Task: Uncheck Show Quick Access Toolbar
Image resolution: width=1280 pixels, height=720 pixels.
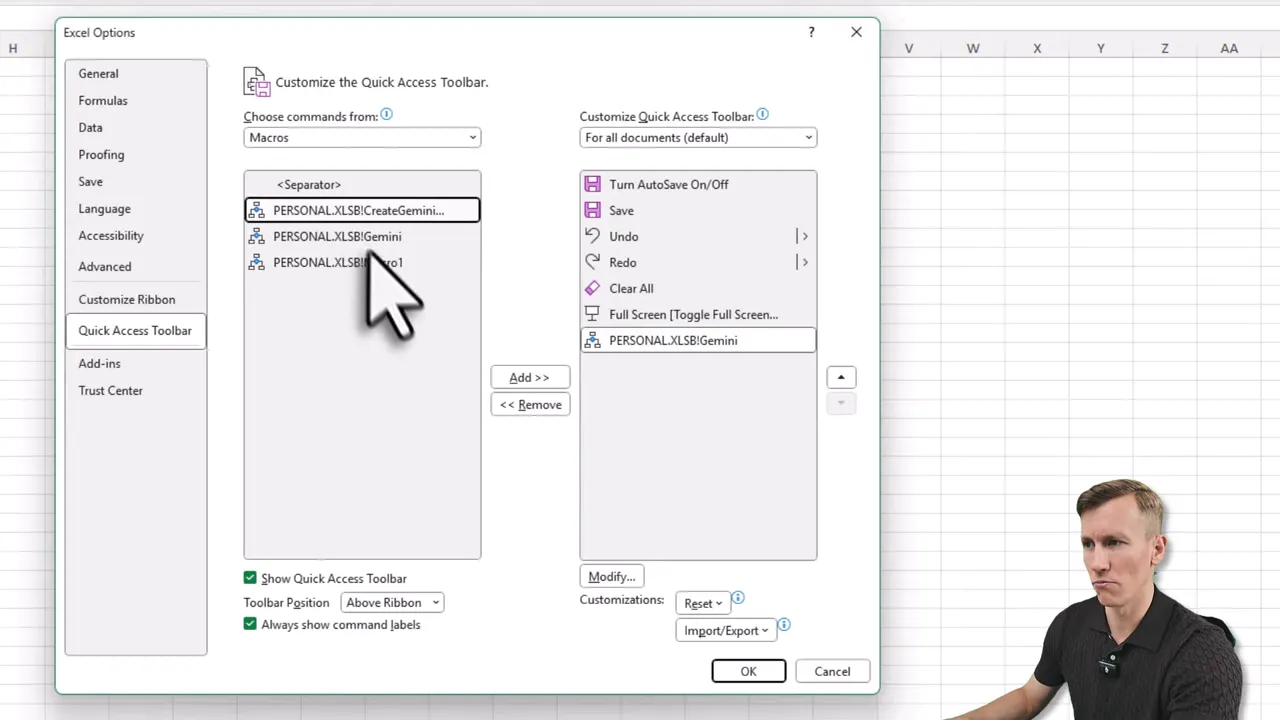Action: pyautogui.click(x=250, y=578)
